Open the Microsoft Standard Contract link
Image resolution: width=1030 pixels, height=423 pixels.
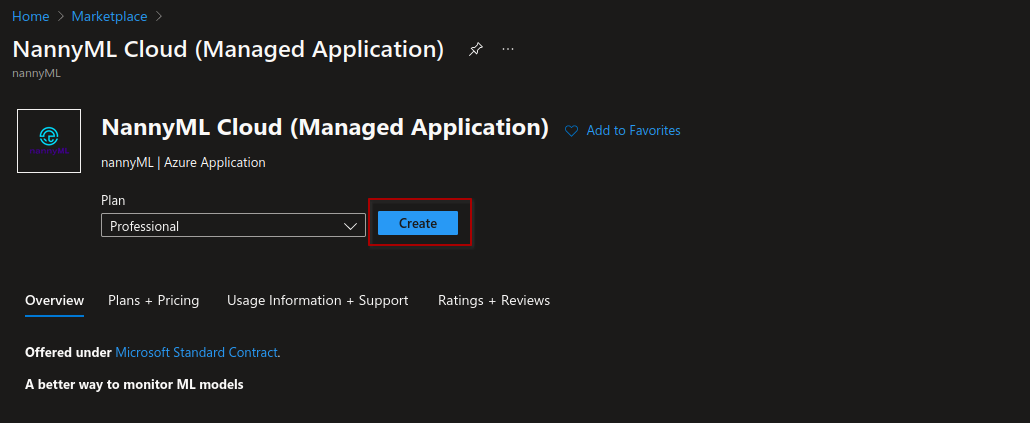tap(196, 352)
